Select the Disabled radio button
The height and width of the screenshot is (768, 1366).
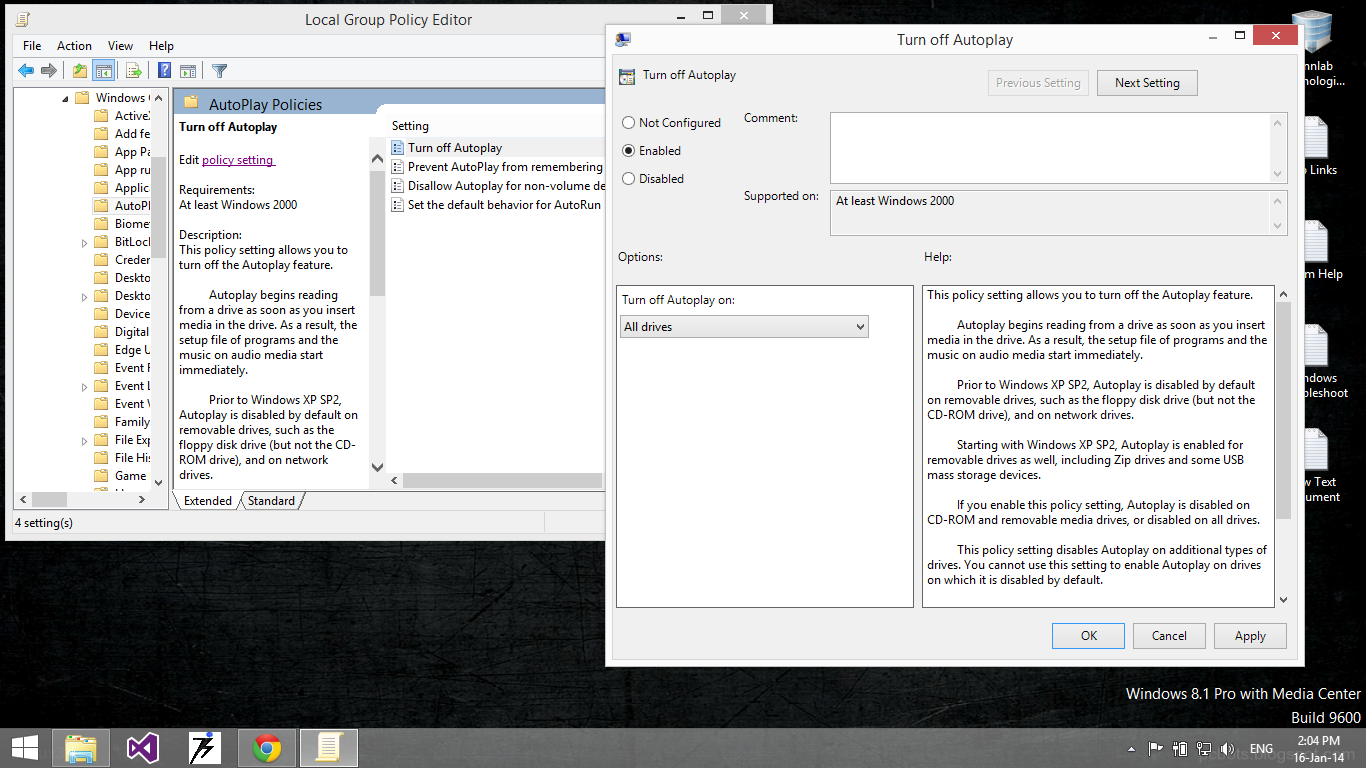(x=628, y=179)
